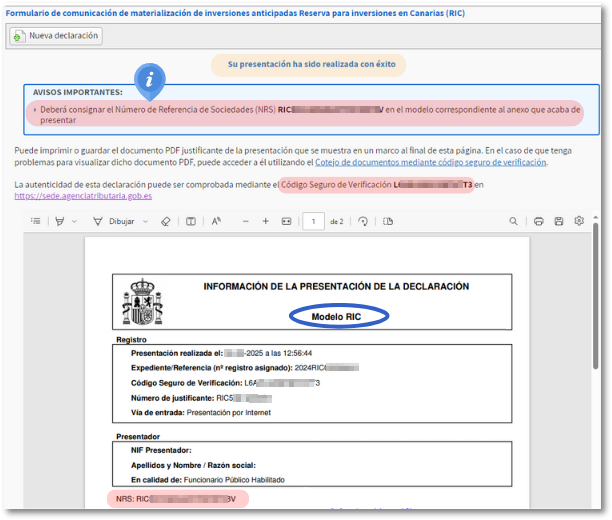
Task: Click the Nueva declaración button
Action: (x=56, y=36)
